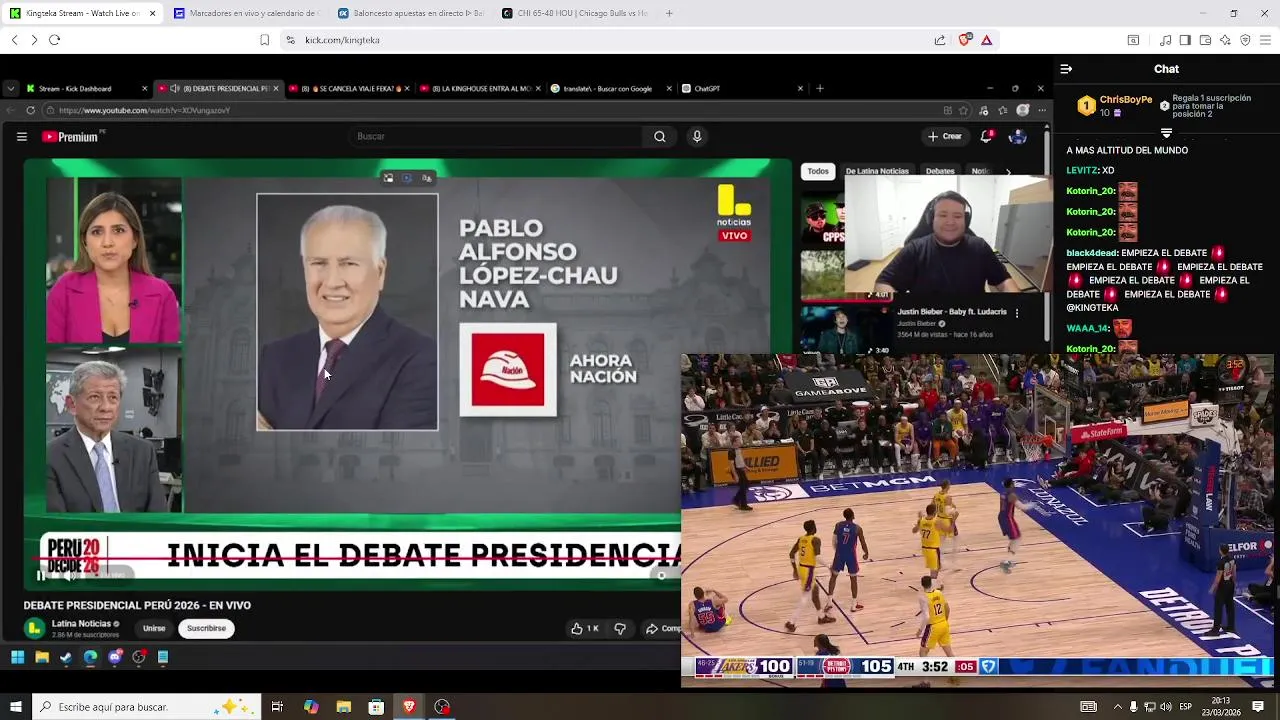The width and height of the screenshot is (1280, 720).
Task: Open OBS Studio on the taskbar
Action: coord(442,707)
